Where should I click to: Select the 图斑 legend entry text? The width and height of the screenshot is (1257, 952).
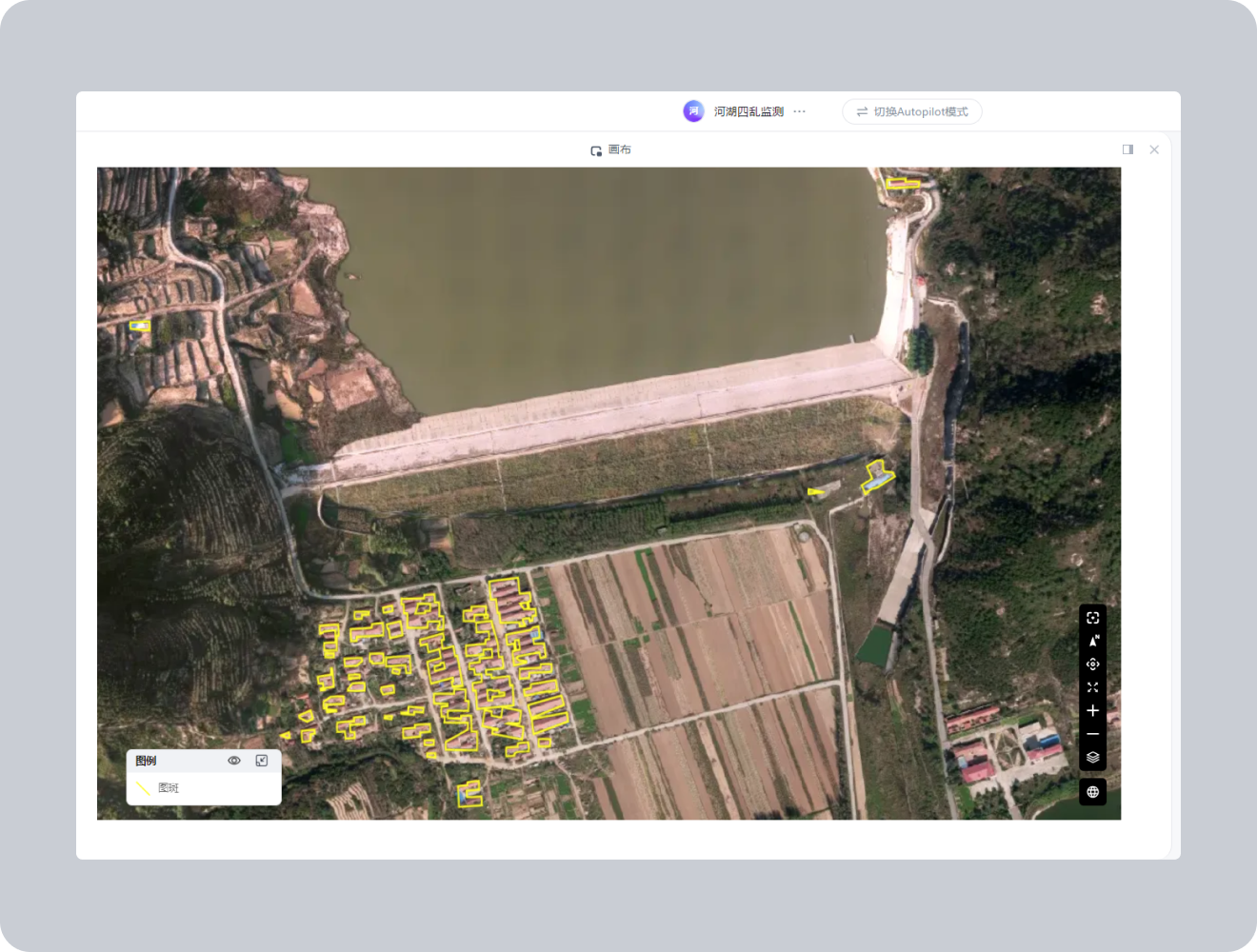point(169,788)
